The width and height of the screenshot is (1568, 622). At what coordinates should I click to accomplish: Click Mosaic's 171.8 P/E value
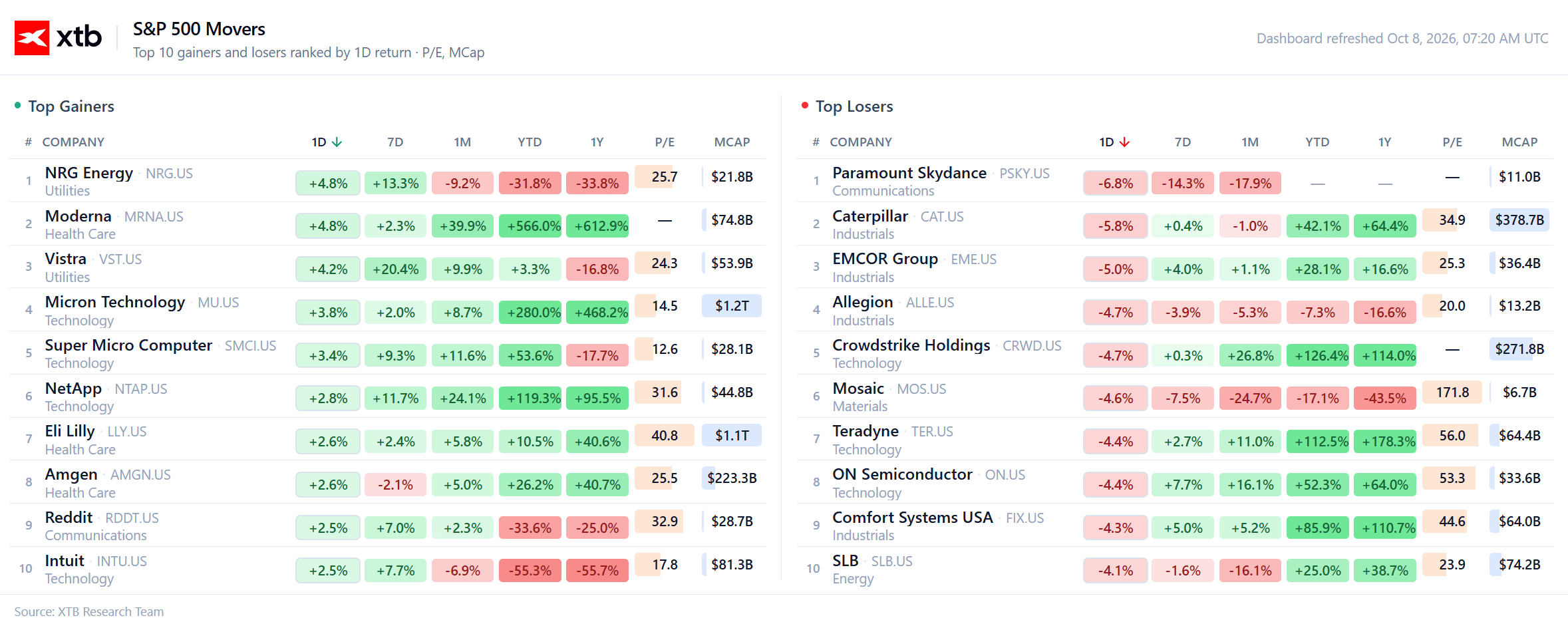coord(1452,392)
